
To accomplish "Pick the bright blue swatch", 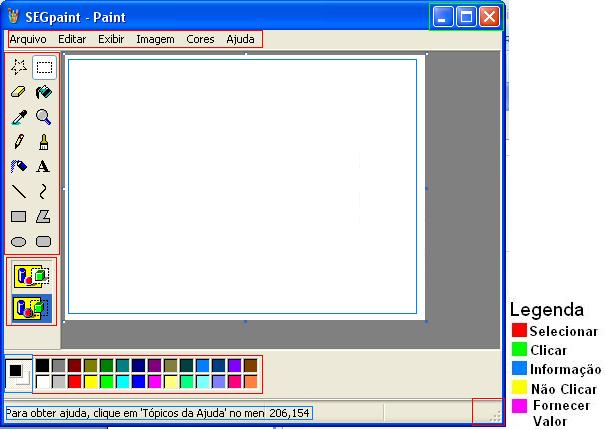I will point(139,382).
